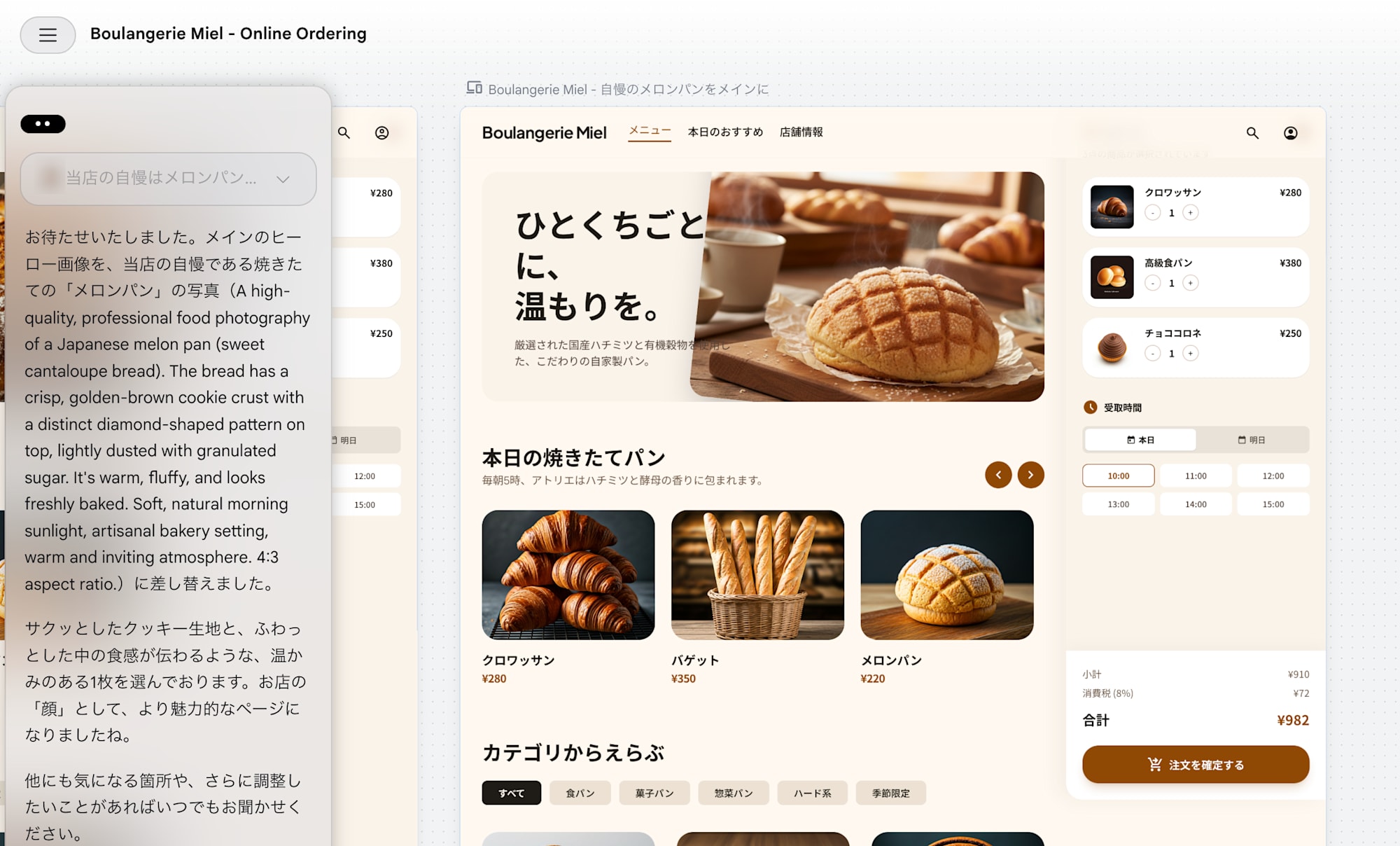The height and width of the screenshot is (846, 1400).
Task: Select the 本日 pickup day tab
Action: [x=1140, y=440]
